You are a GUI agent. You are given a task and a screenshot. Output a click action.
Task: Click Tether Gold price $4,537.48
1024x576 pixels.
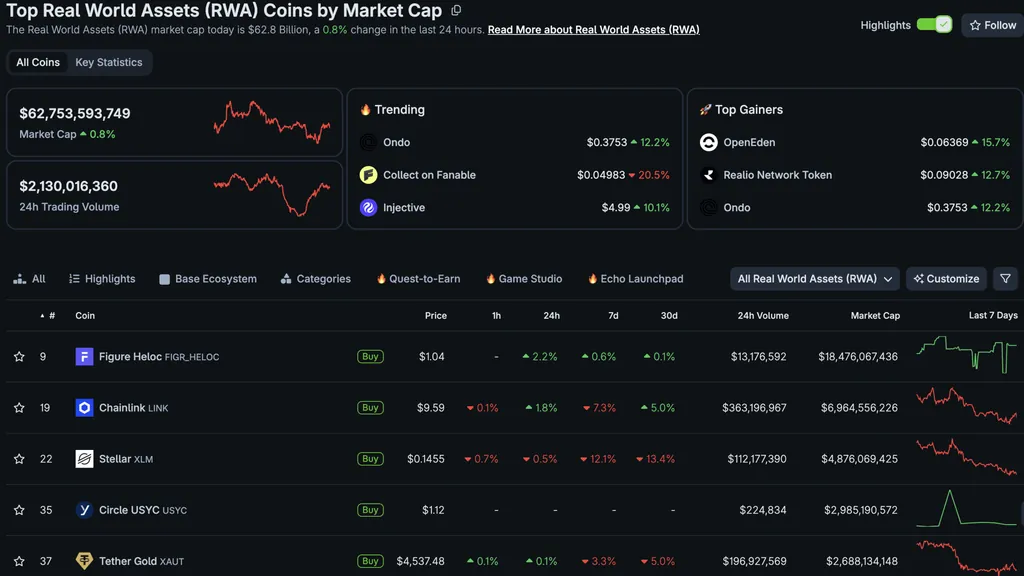tap(421, 561)
